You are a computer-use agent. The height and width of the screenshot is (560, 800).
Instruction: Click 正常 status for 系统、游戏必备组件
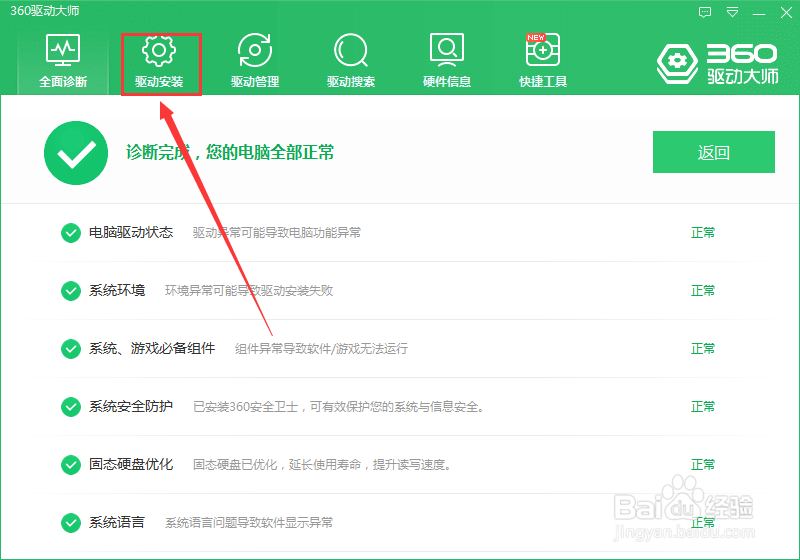(703, 348)
